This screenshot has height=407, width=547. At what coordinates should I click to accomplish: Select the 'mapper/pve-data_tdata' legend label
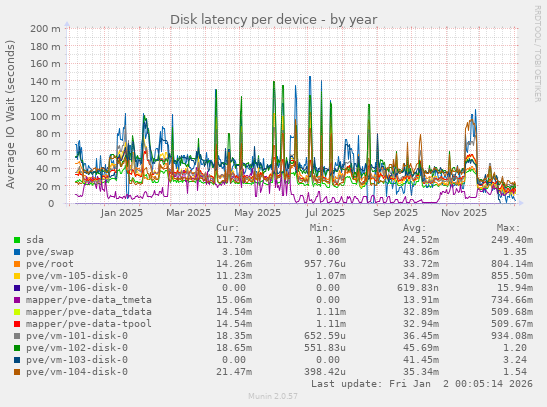pos(89,312)
